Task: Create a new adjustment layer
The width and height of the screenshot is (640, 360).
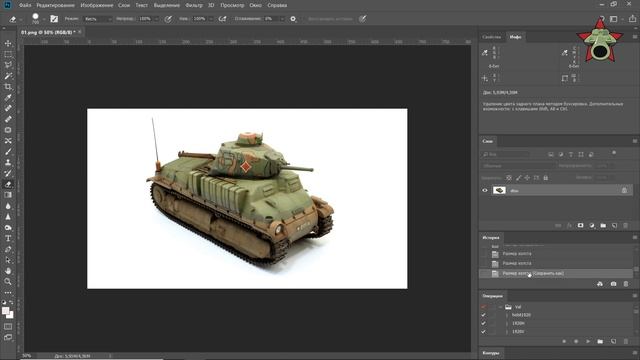Action: point(592,225)
